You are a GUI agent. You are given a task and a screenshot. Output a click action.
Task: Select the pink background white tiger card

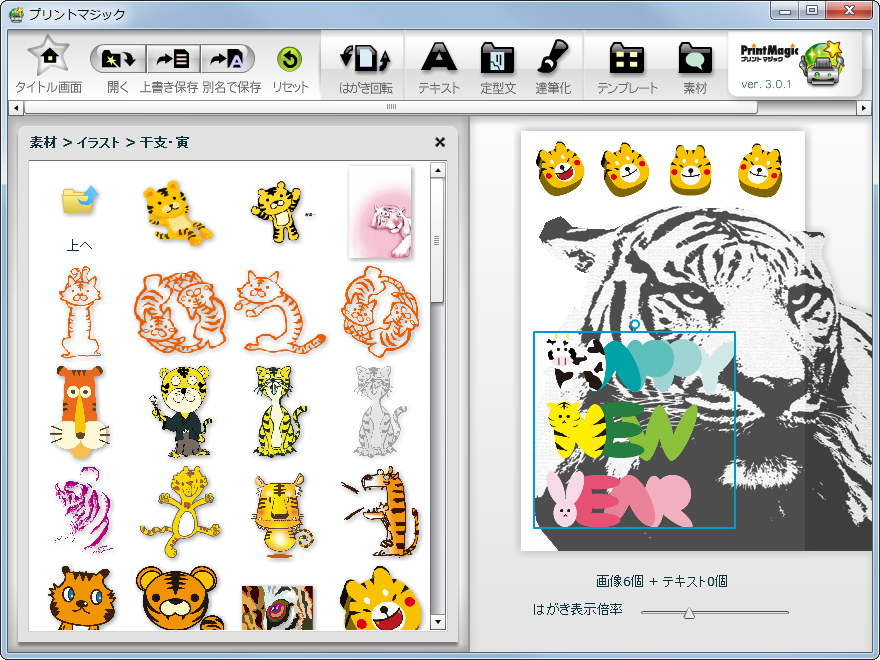click(x=380, y=212)
